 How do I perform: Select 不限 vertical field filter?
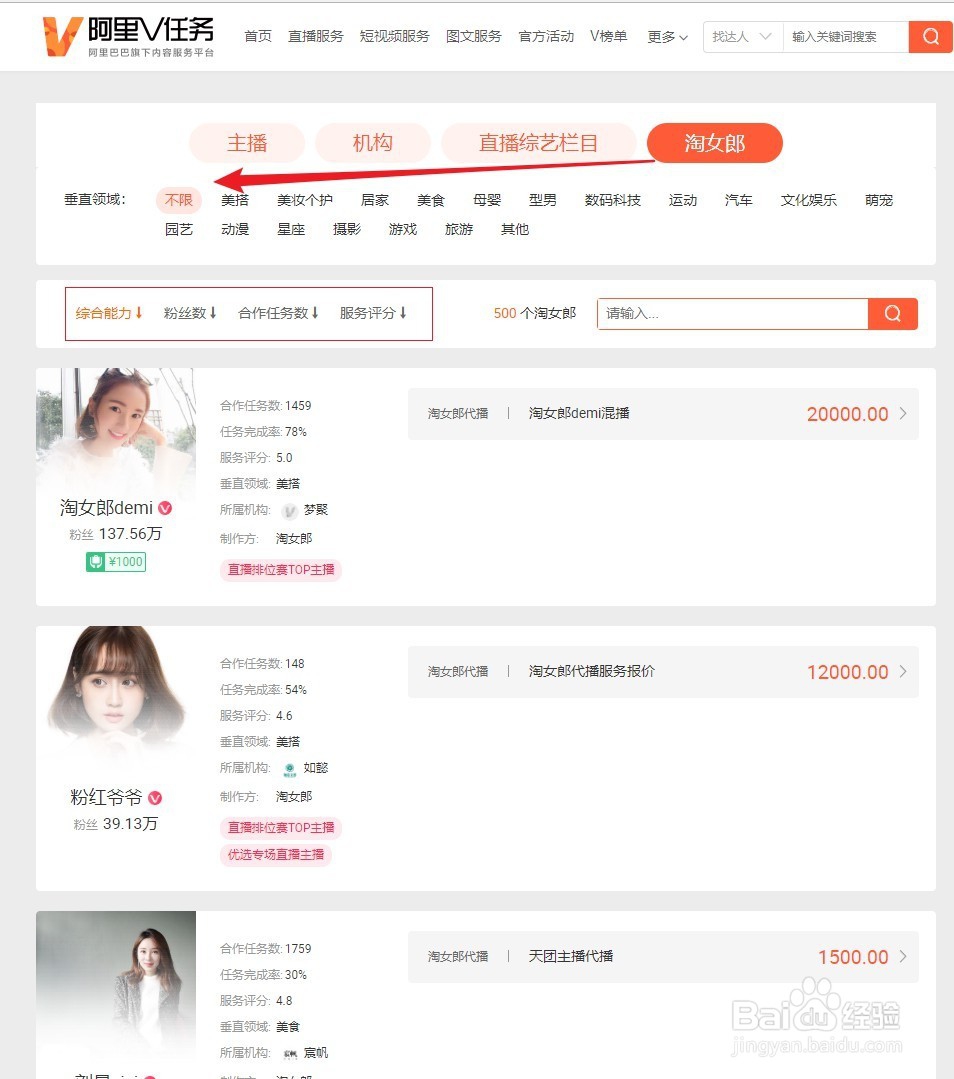click(x=179, y=200)
